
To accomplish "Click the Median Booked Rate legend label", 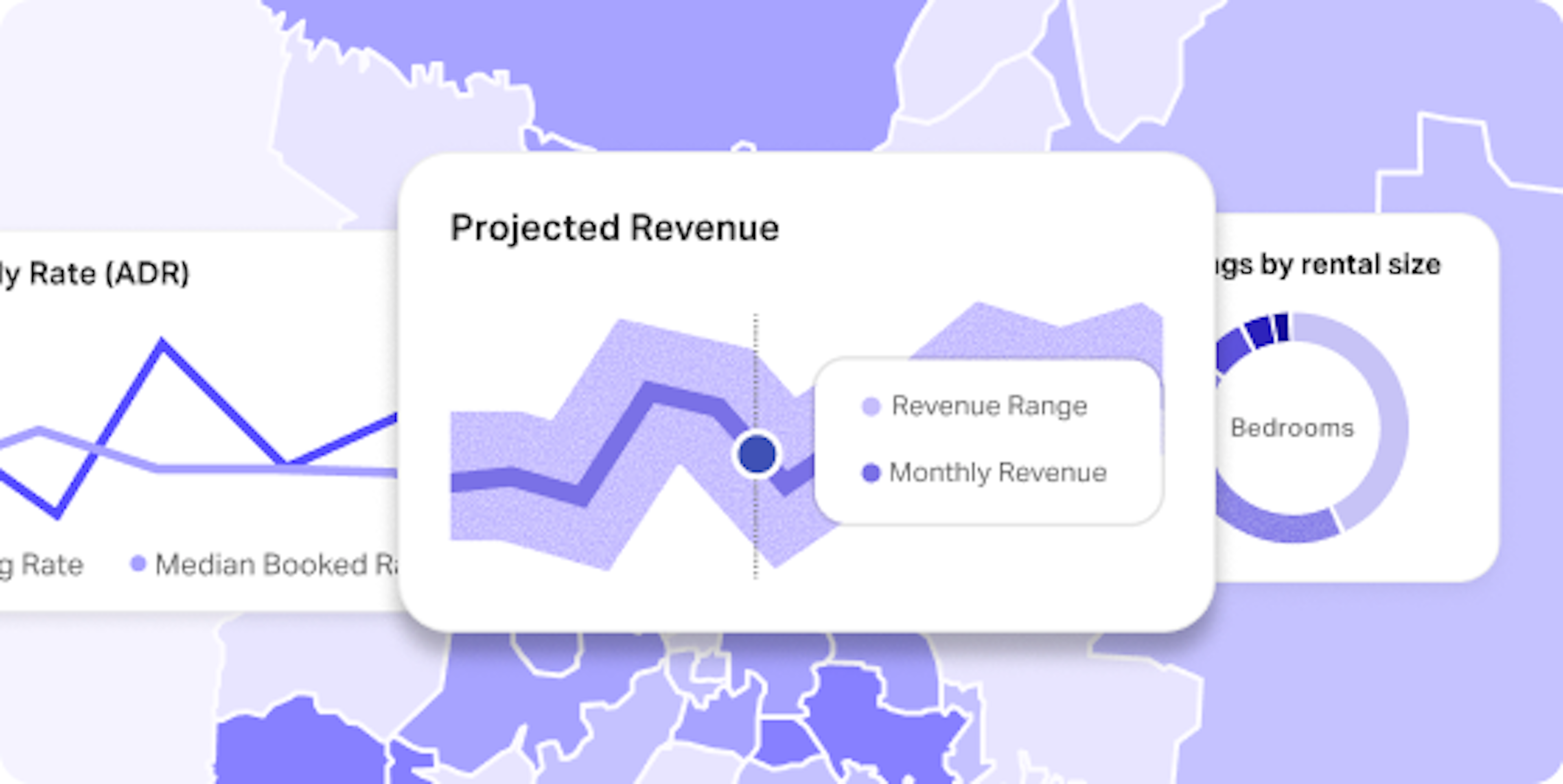I will coord(277,565).
